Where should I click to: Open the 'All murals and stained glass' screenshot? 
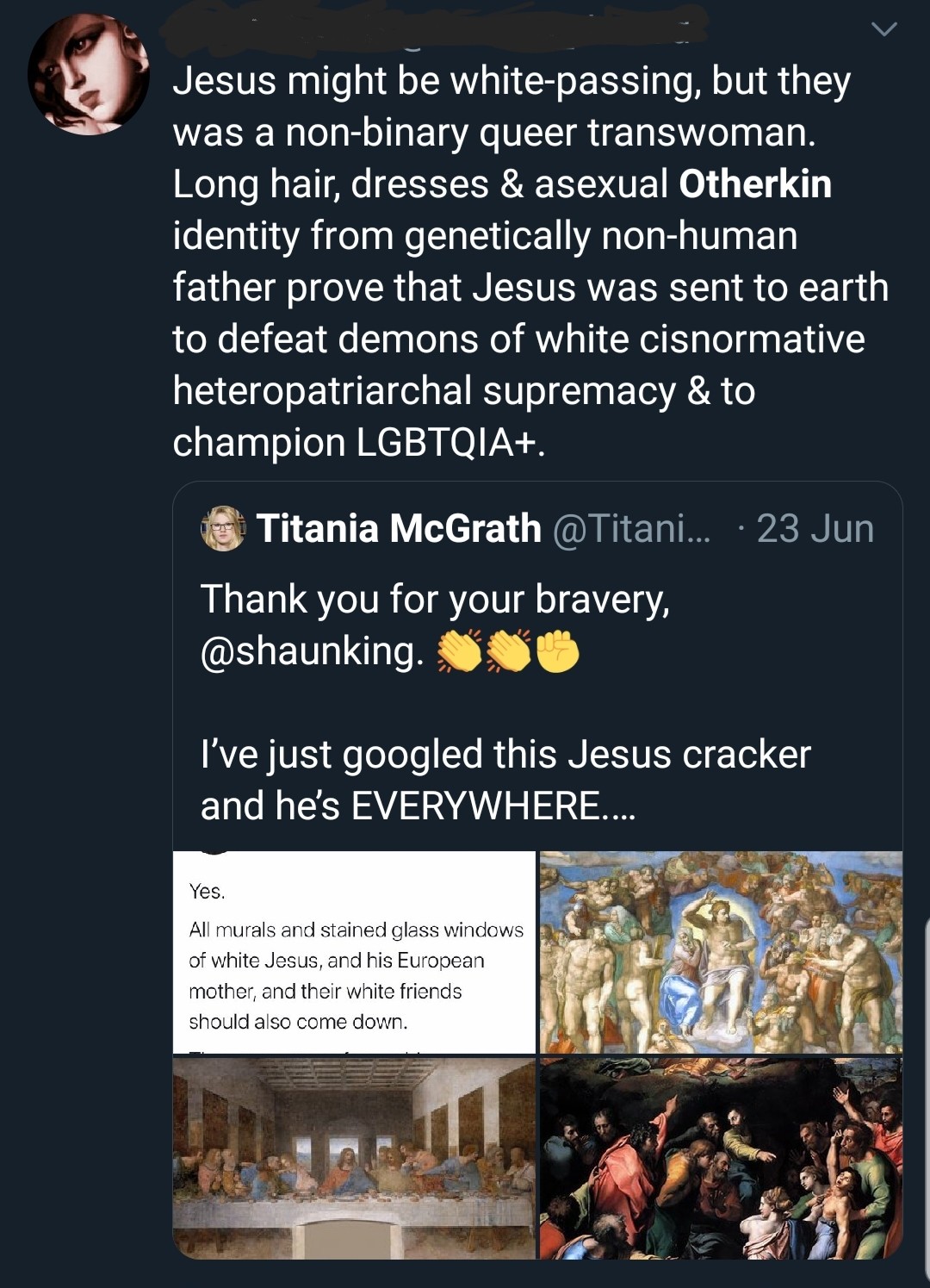[354, 952]
